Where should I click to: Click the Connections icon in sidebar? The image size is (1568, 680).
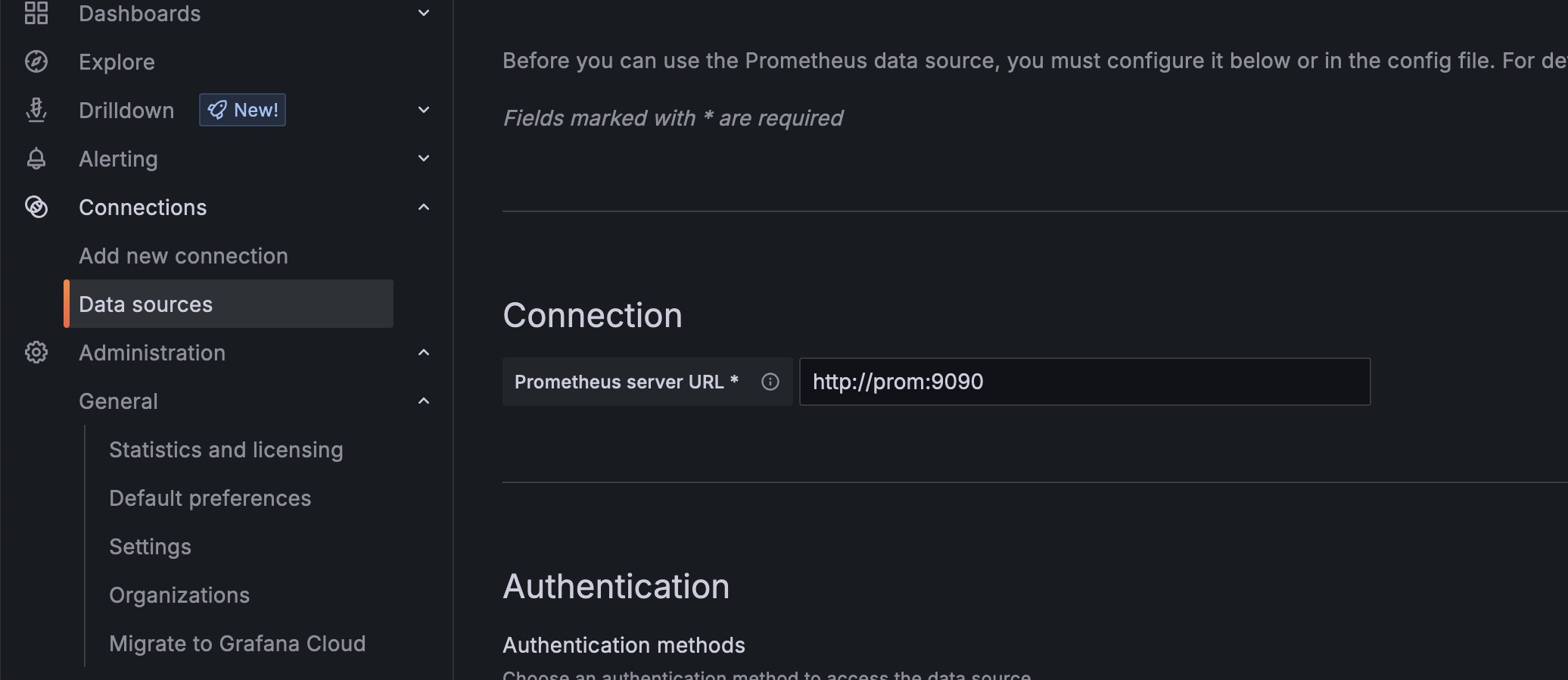tap(36, 207)
